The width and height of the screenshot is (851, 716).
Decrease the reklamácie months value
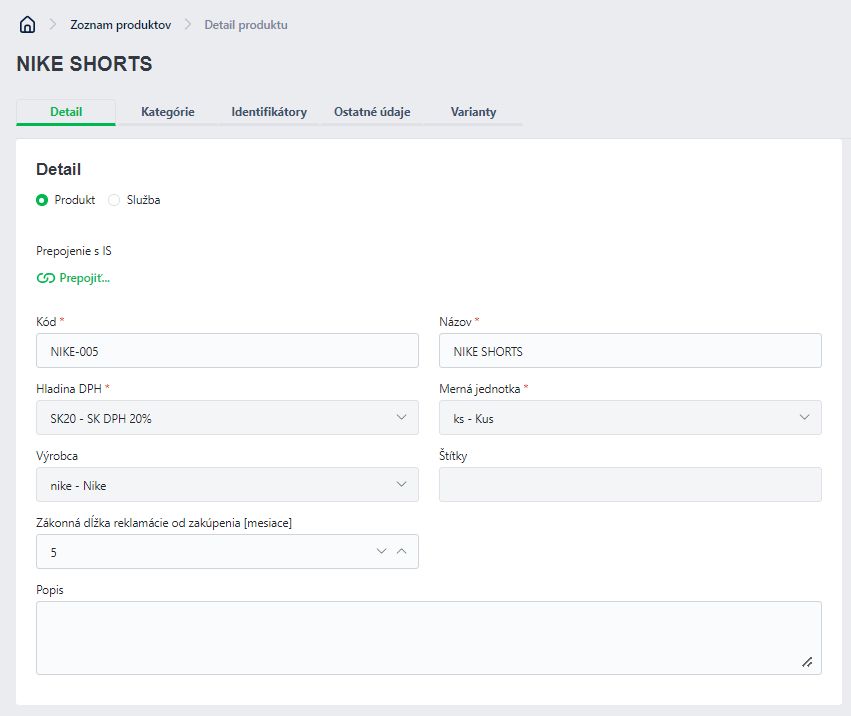coord(382,552)
